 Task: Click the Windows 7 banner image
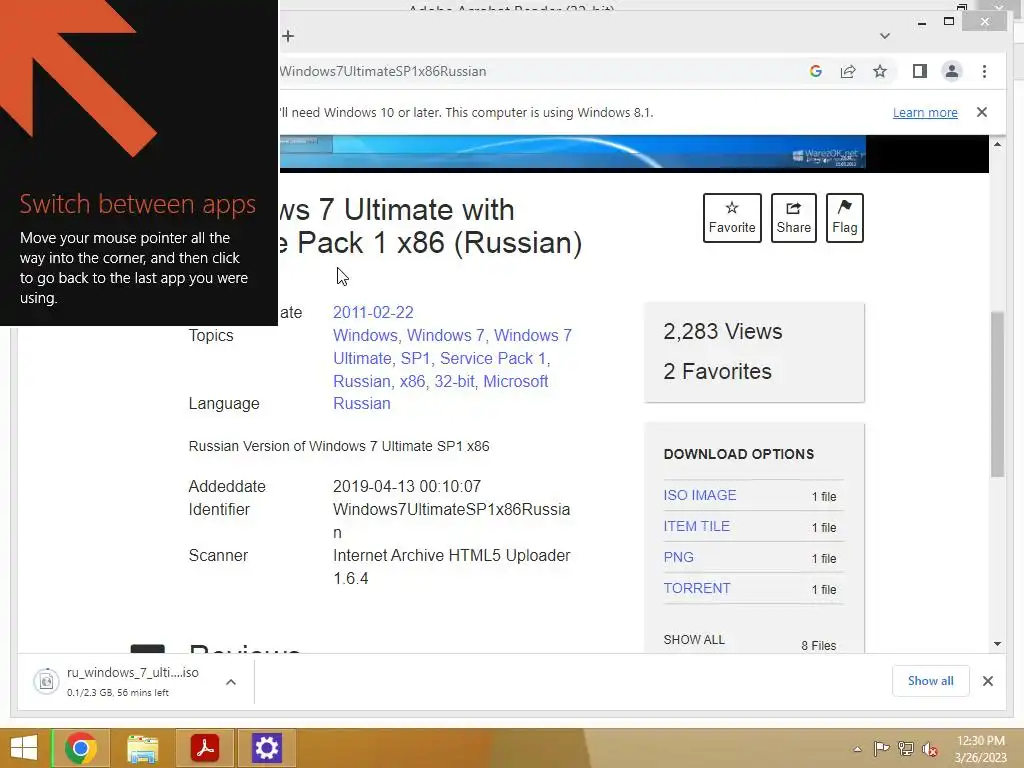click(x=572, y=153)
